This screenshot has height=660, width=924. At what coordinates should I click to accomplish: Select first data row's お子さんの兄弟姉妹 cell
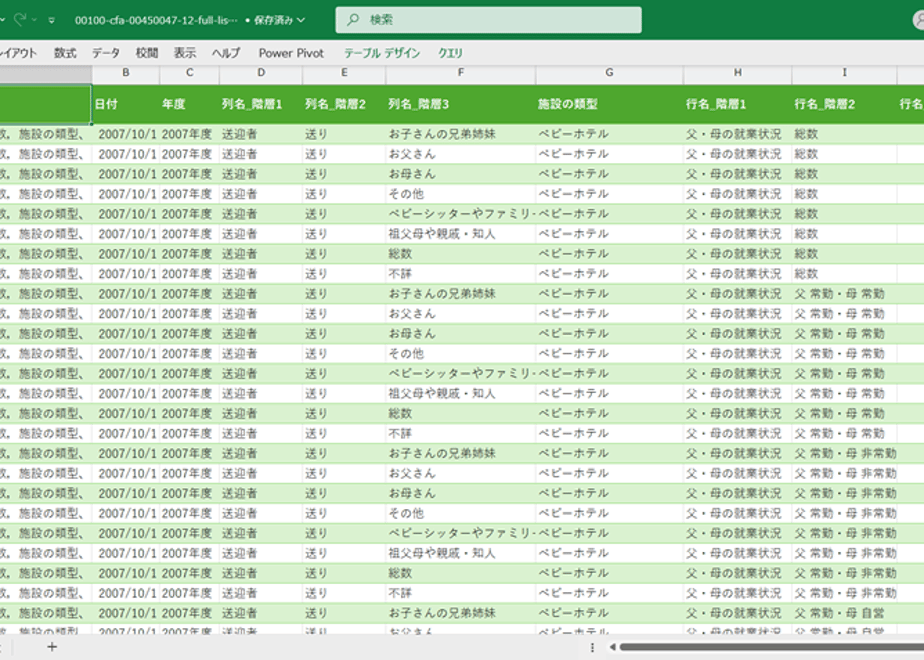pyautogui.click(x=461, y=134)
